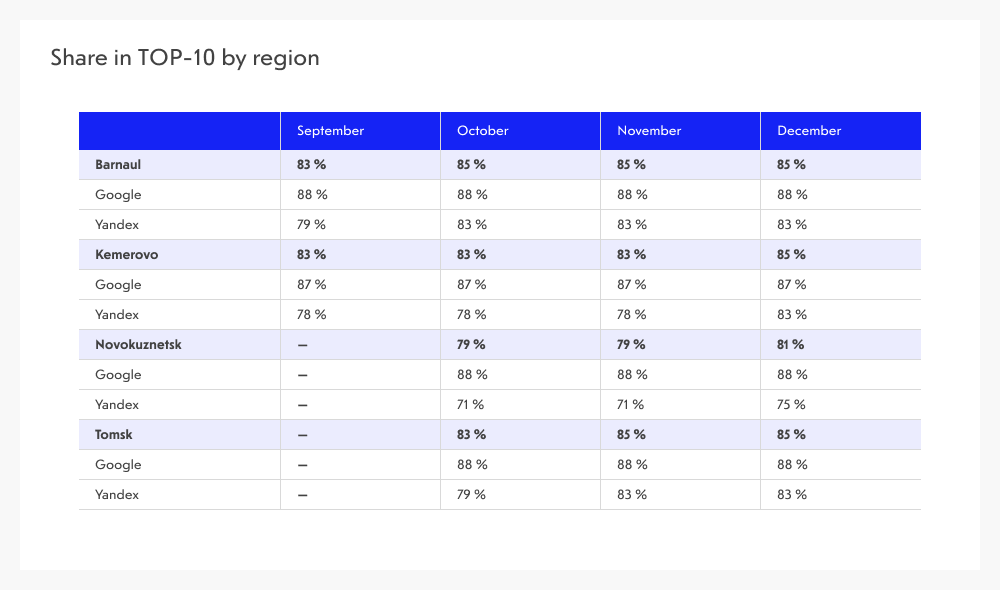Viewport: 1000px width, 590px height.
Task: Click Kemerovo Google September 87 % cell
Action: pyautogui.click(x=312, y=285)
